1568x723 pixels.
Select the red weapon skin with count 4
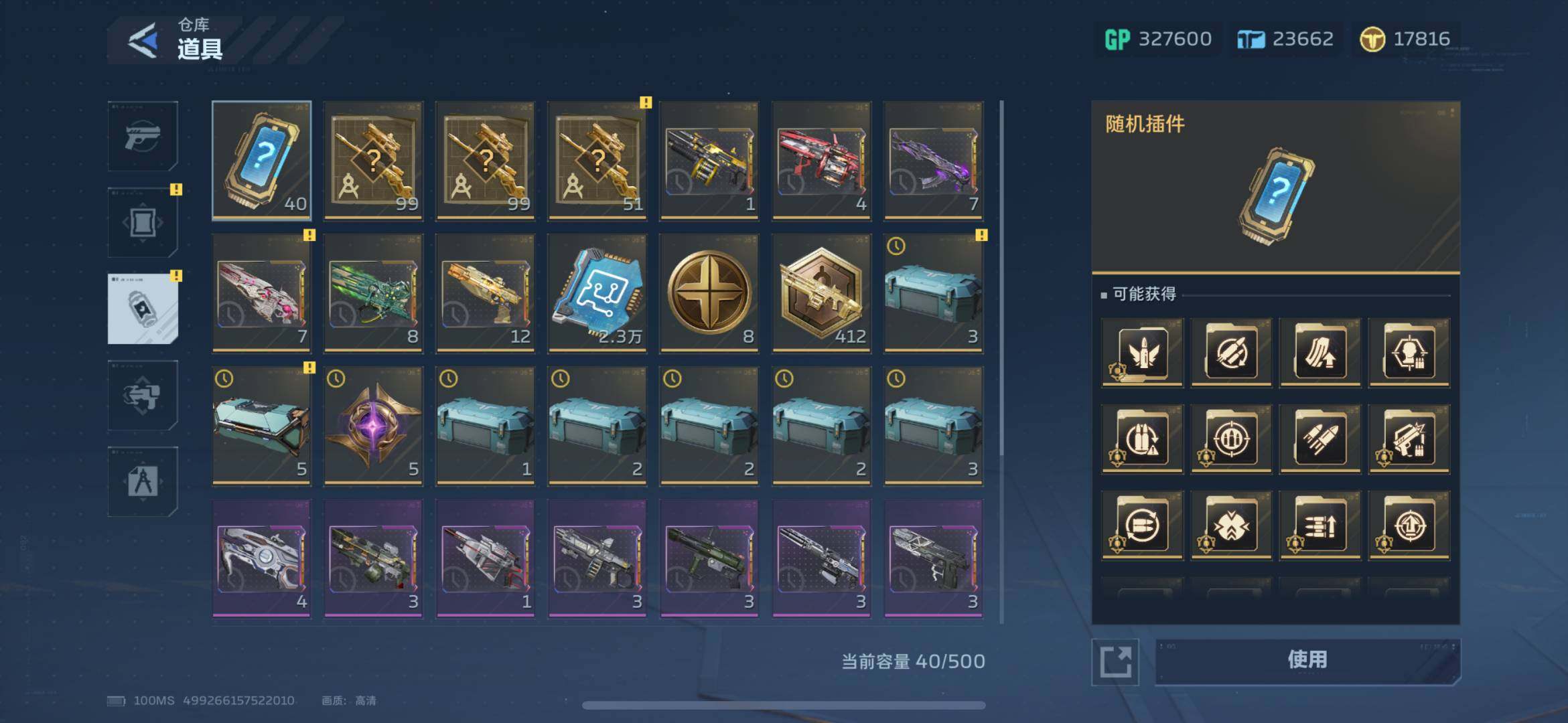coord(821,161)
